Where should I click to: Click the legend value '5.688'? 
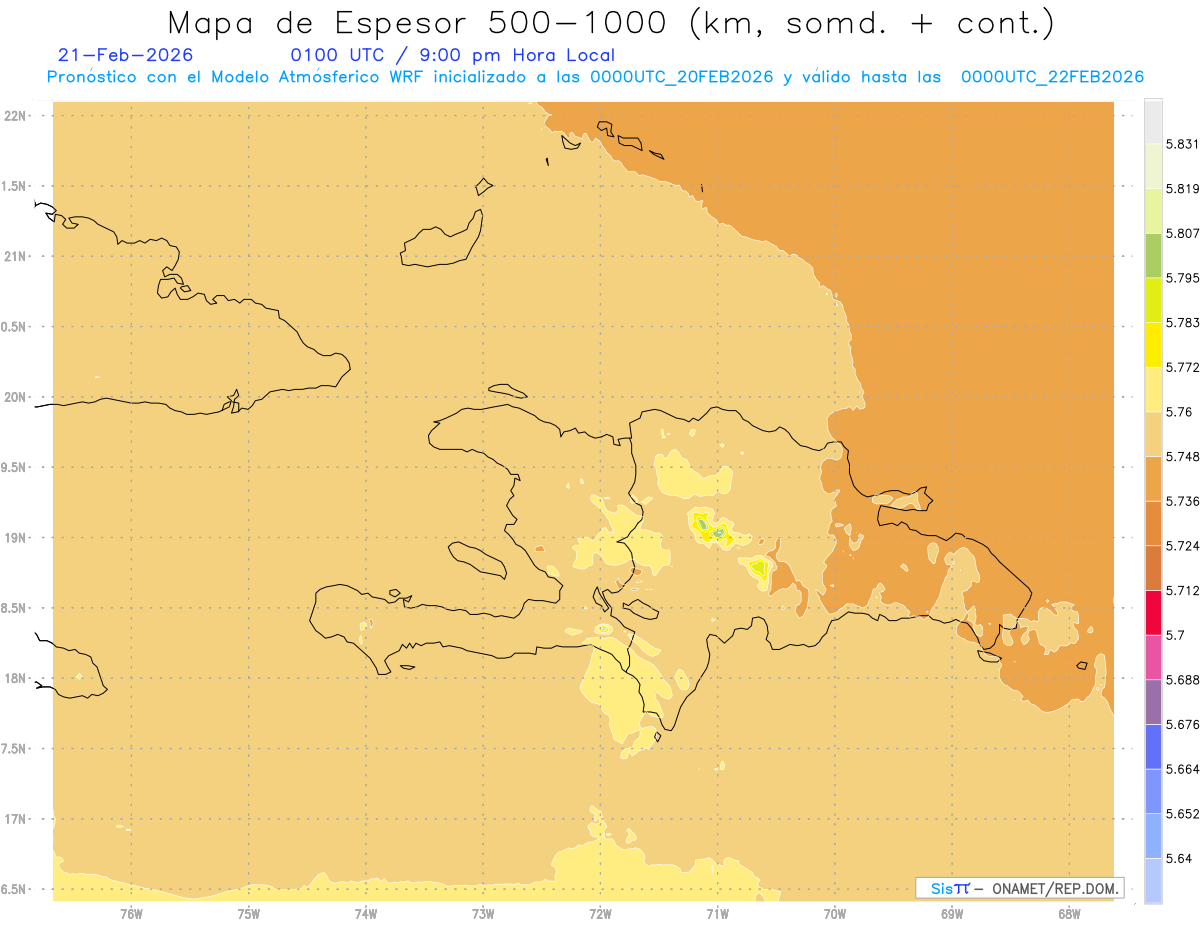[x=1182, y=680]
